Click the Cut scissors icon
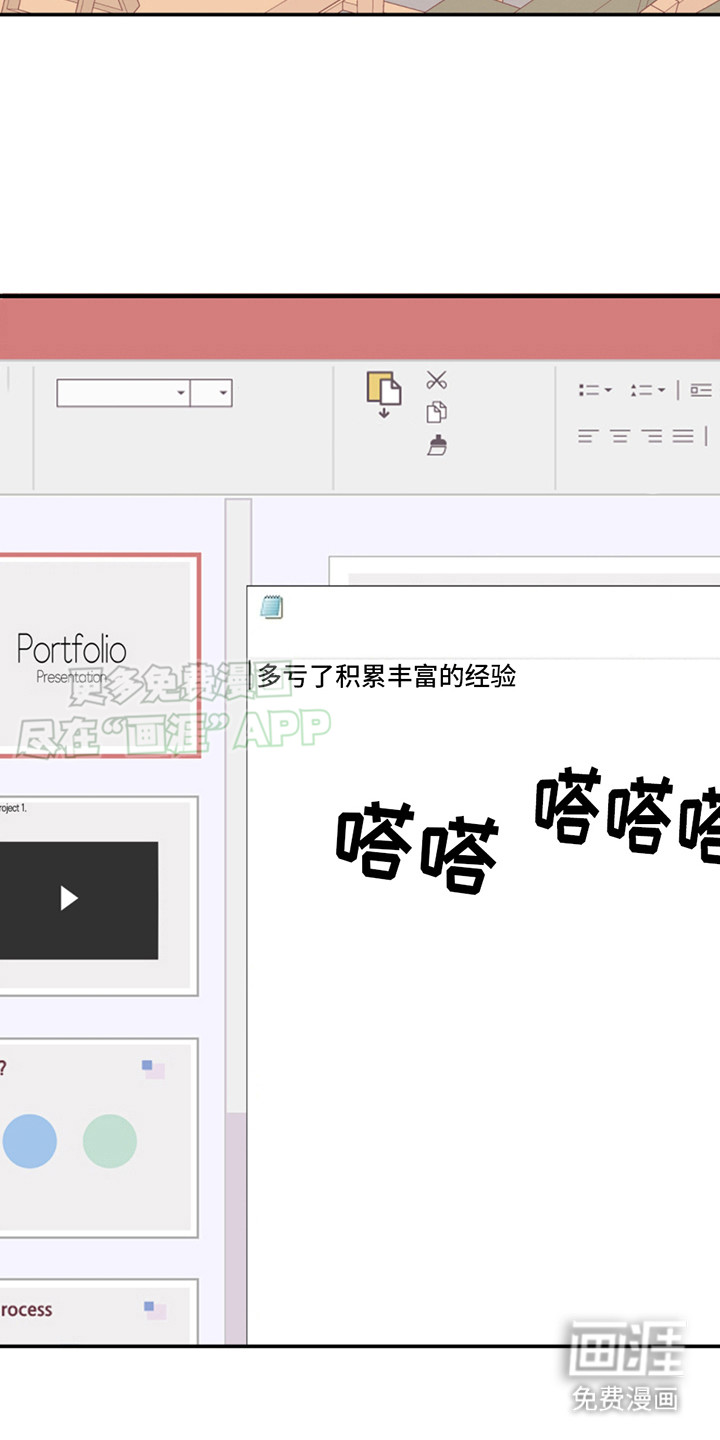The width and height of the screenshot is (720, 1440). [436, 380]
